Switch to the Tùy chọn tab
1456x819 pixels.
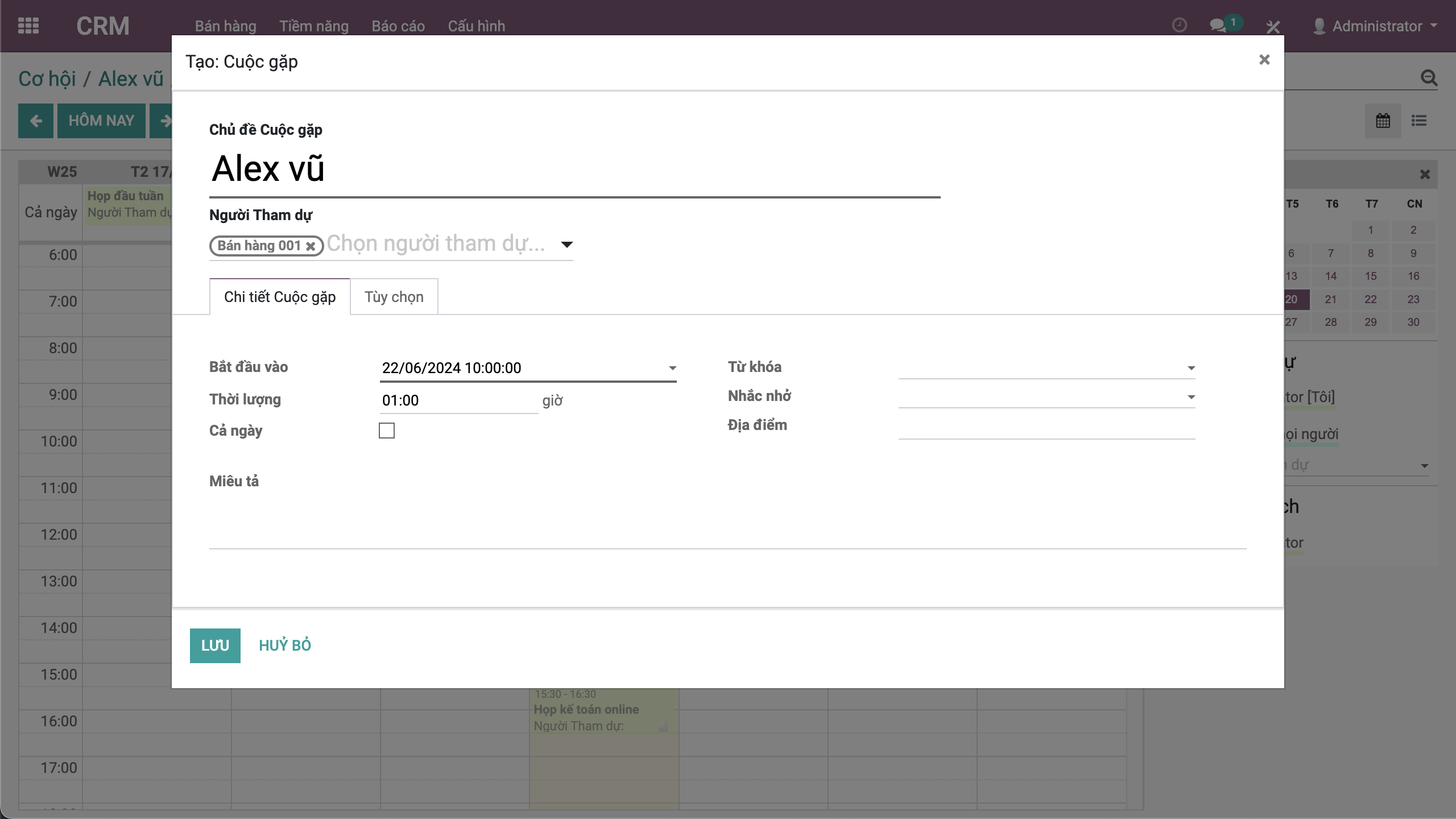tap(394, 297)
